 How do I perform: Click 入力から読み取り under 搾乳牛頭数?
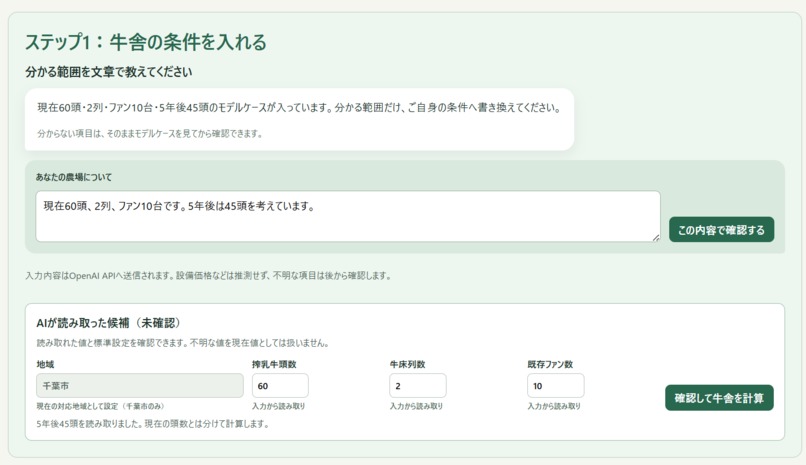(279, 406)
